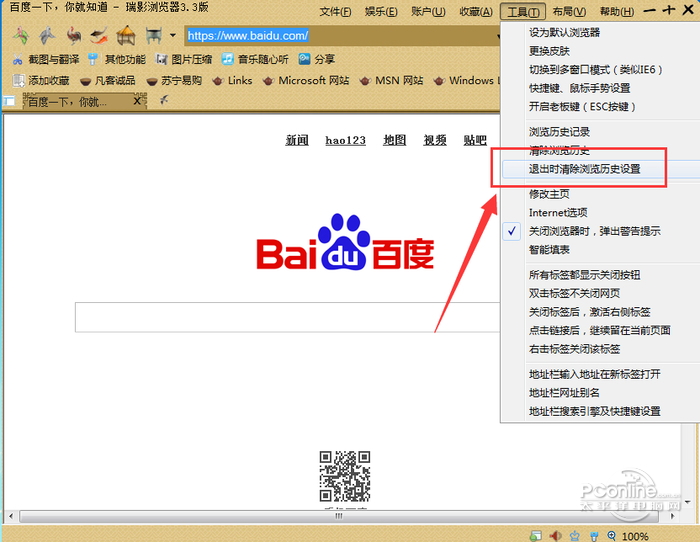Click the rooster icon in the toolbar
This screenshot has width=700, height=542.
(74, 35)
